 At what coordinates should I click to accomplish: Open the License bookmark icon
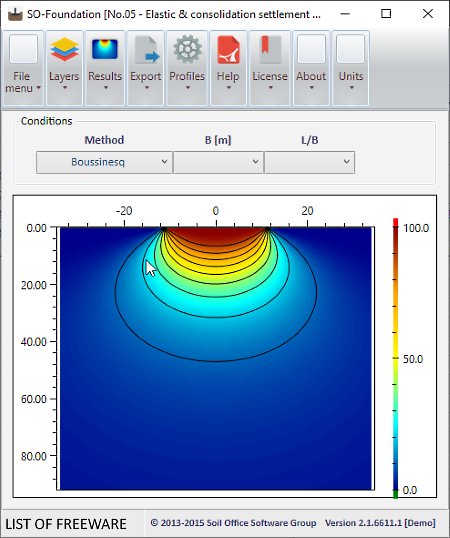(x=270, y=50)
